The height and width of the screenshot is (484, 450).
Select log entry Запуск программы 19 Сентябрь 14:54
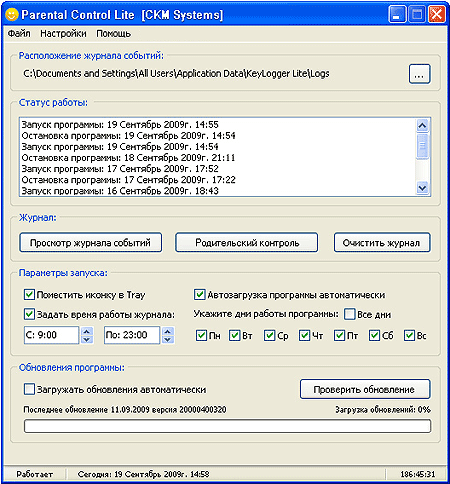coord(120,147)
